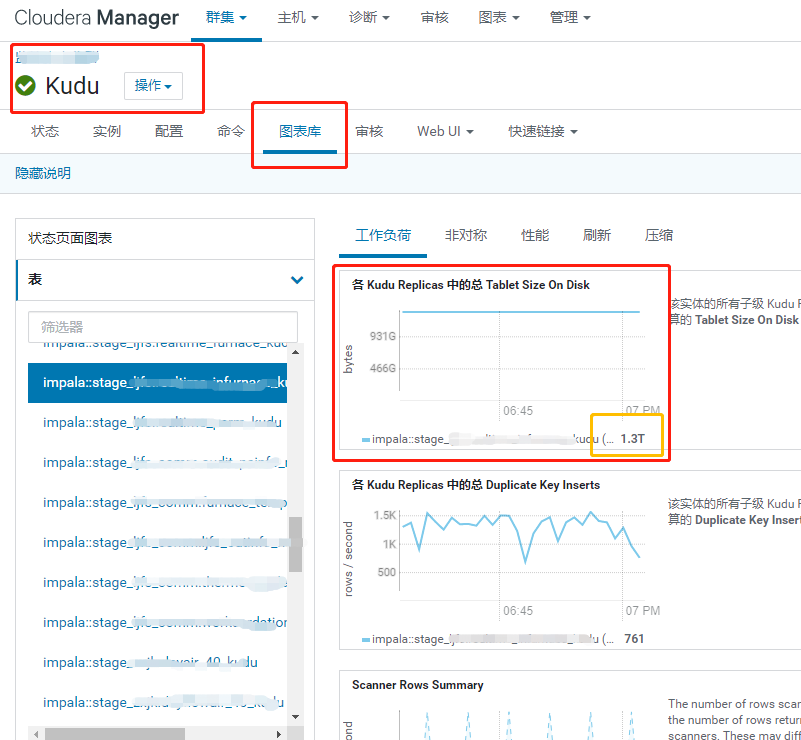This screenshot has height=740, width=801.
Task: Open the 快速链接 dropdown
Action: [x=543, y=131]
